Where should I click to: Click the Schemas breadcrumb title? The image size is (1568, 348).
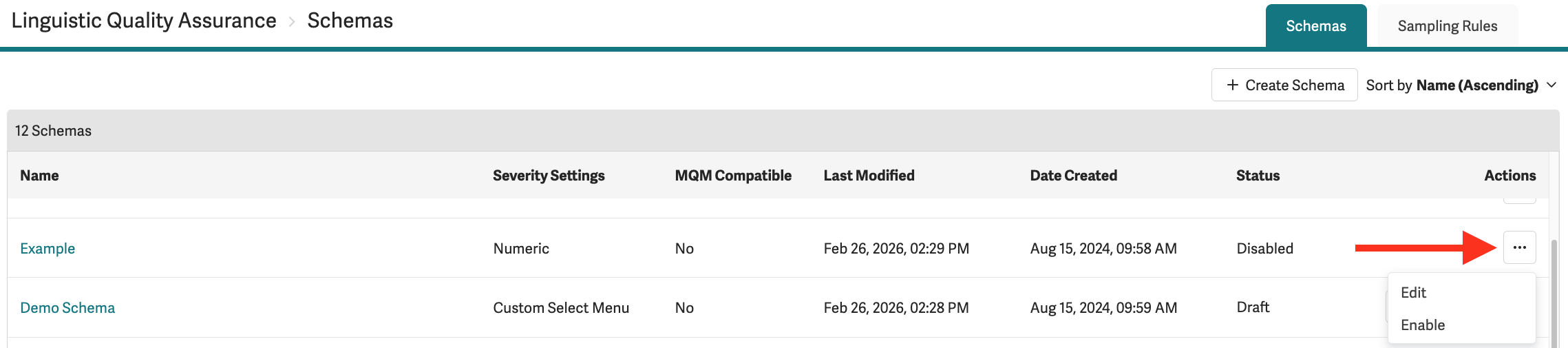[350, 21]
